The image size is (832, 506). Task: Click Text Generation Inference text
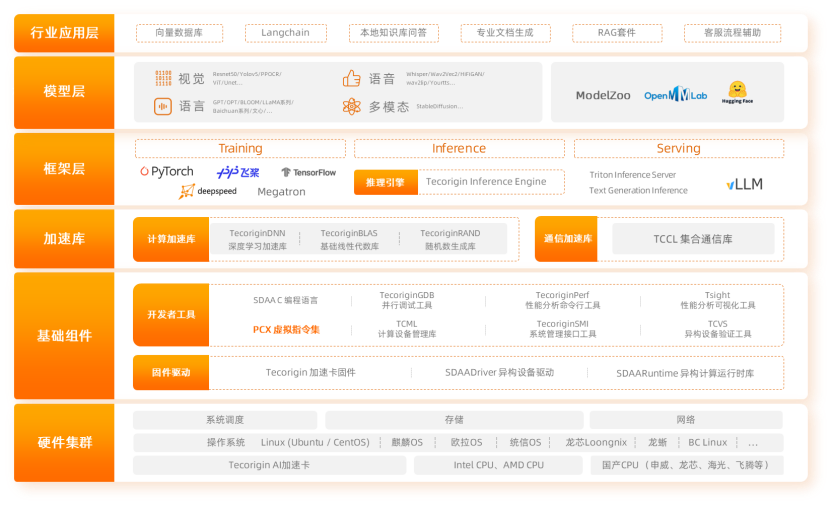(x=638, y=190)
